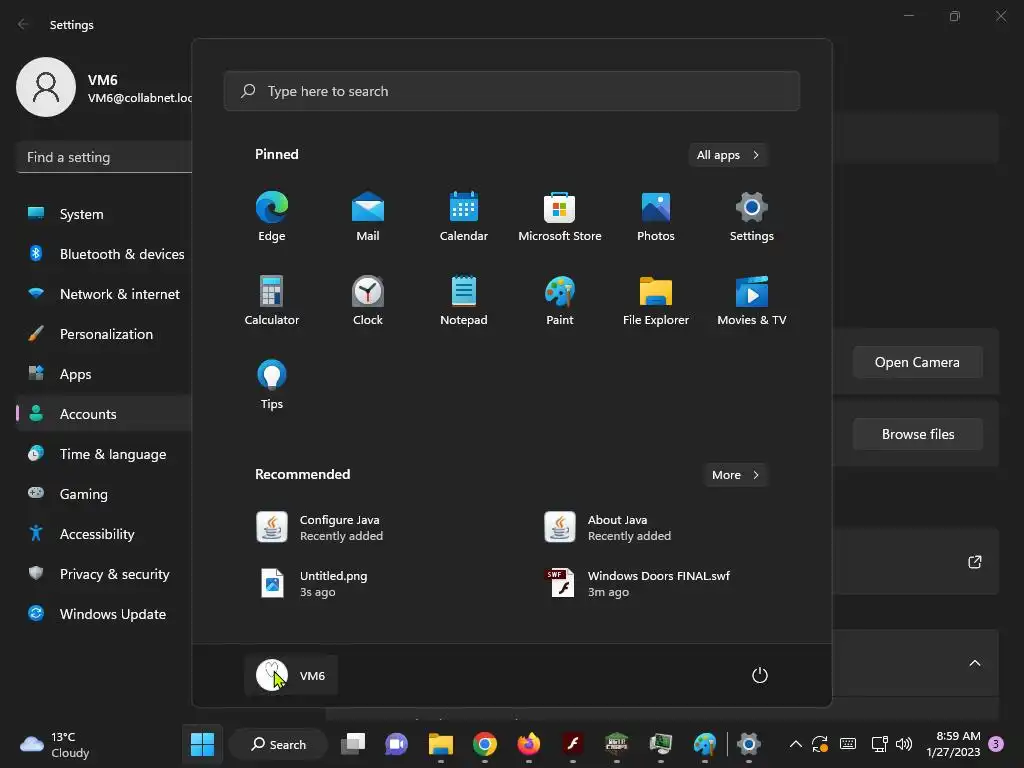
Task: Switch to Paint in taskbar
Action: click(x=705, y=744)
